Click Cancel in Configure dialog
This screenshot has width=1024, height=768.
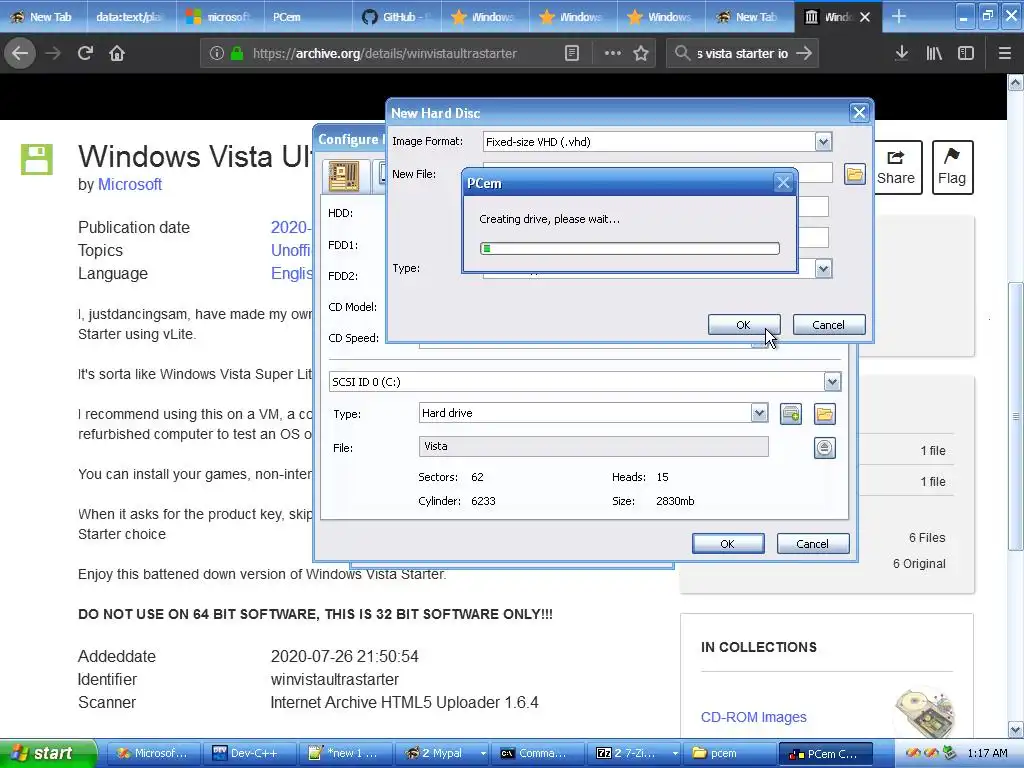(812, 543)
